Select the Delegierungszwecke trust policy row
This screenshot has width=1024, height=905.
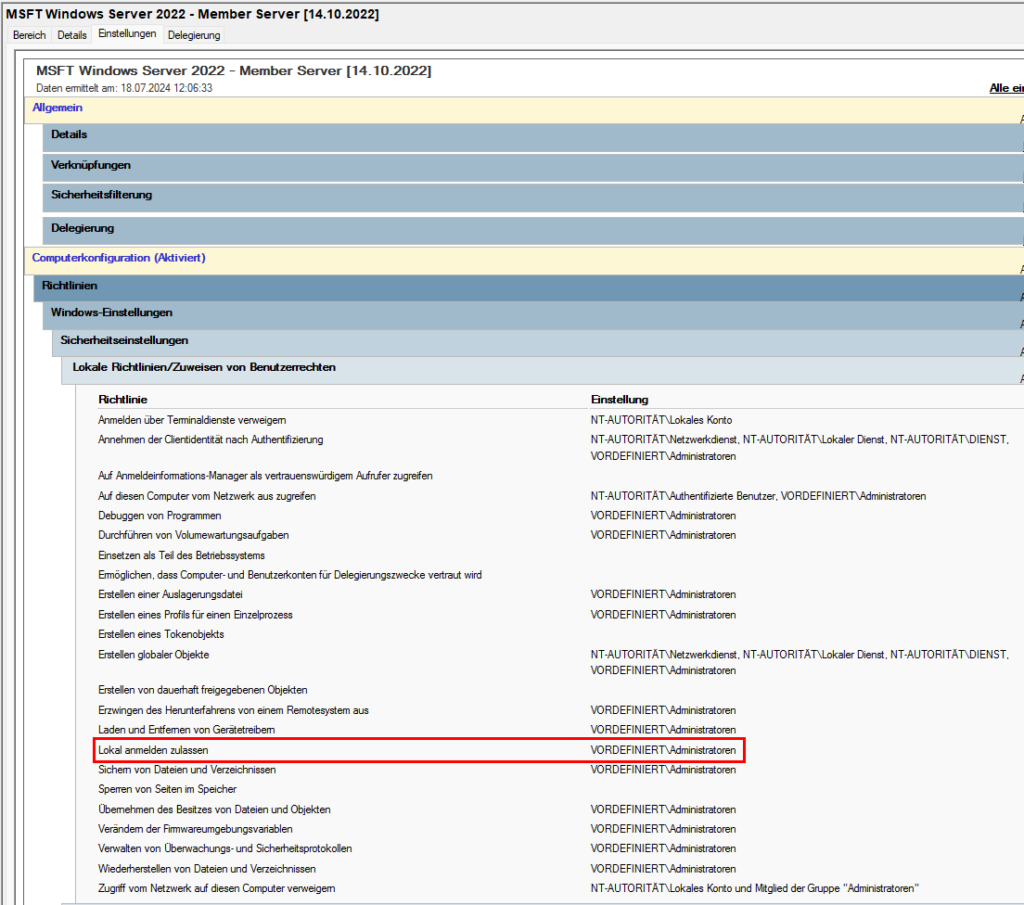tap(290, 575)
